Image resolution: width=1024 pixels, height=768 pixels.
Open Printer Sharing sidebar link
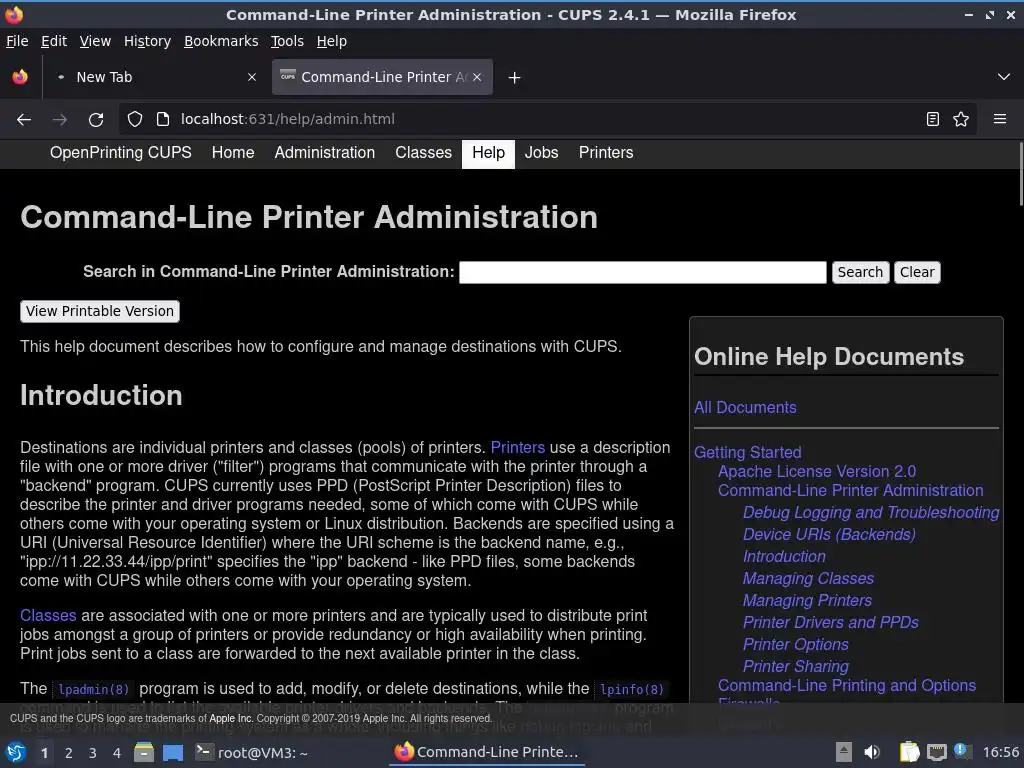coord(796,667)
